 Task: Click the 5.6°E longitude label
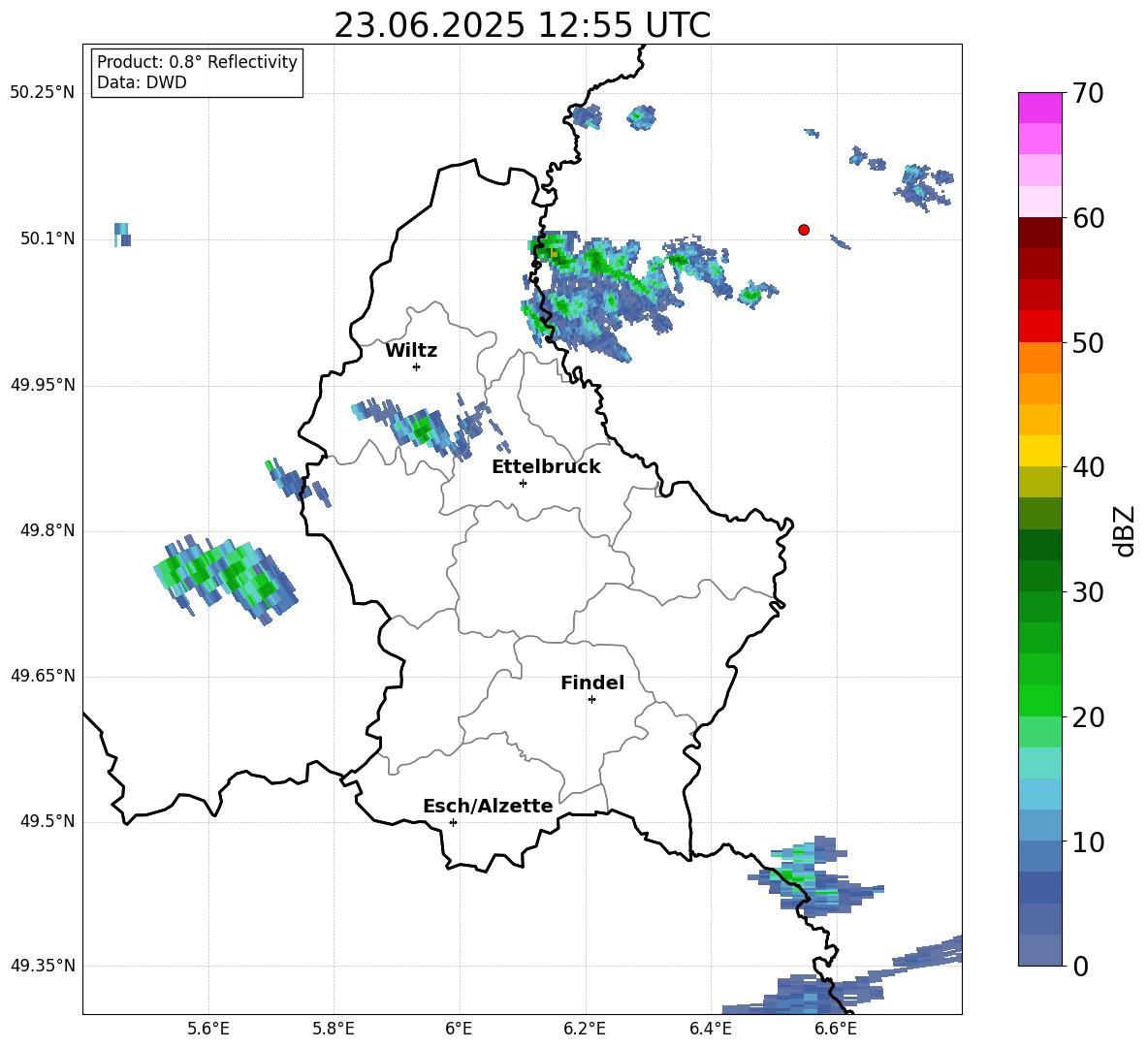[208, 1029]
